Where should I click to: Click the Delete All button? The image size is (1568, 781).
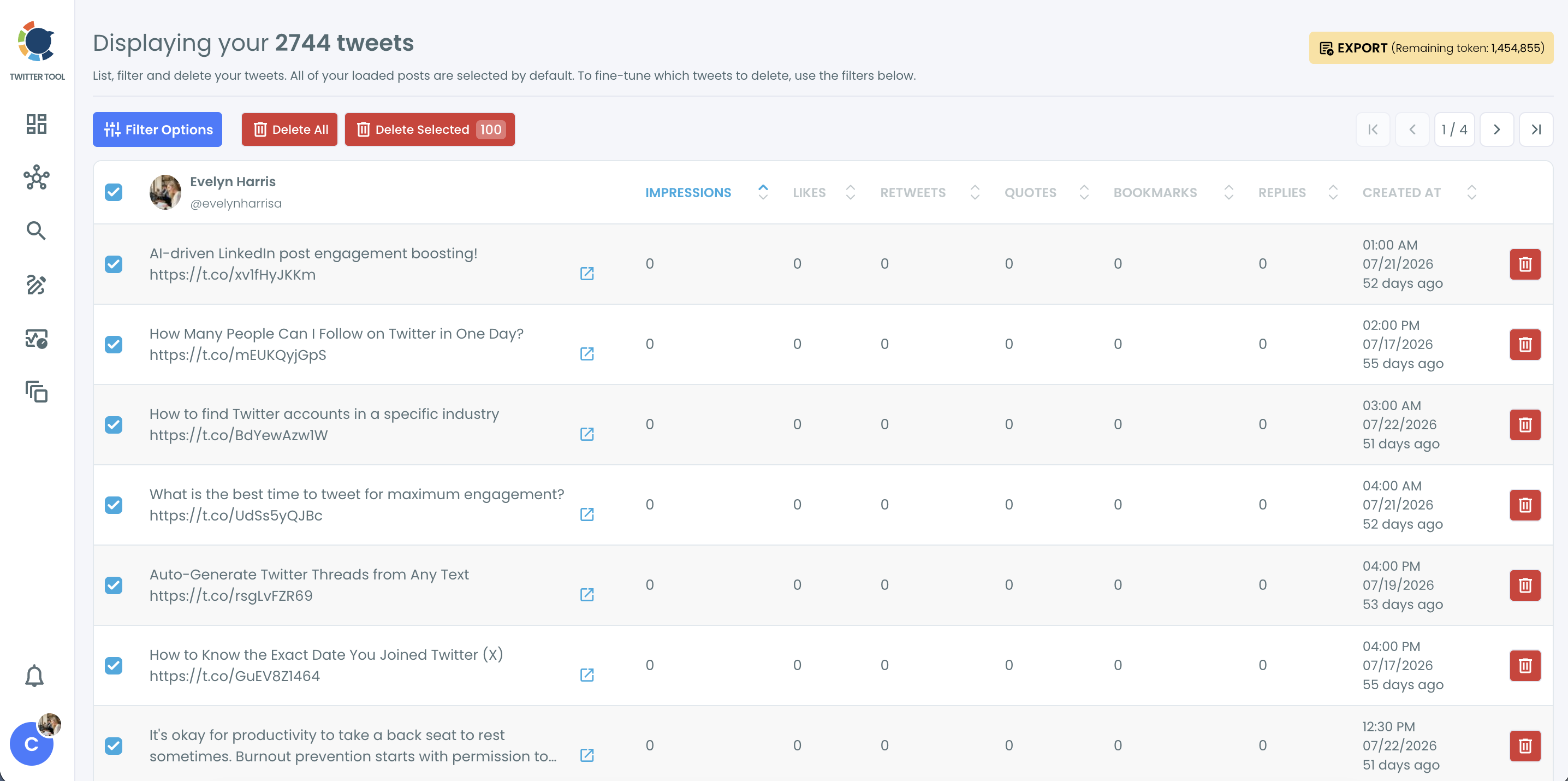click(x=289, y=129)
